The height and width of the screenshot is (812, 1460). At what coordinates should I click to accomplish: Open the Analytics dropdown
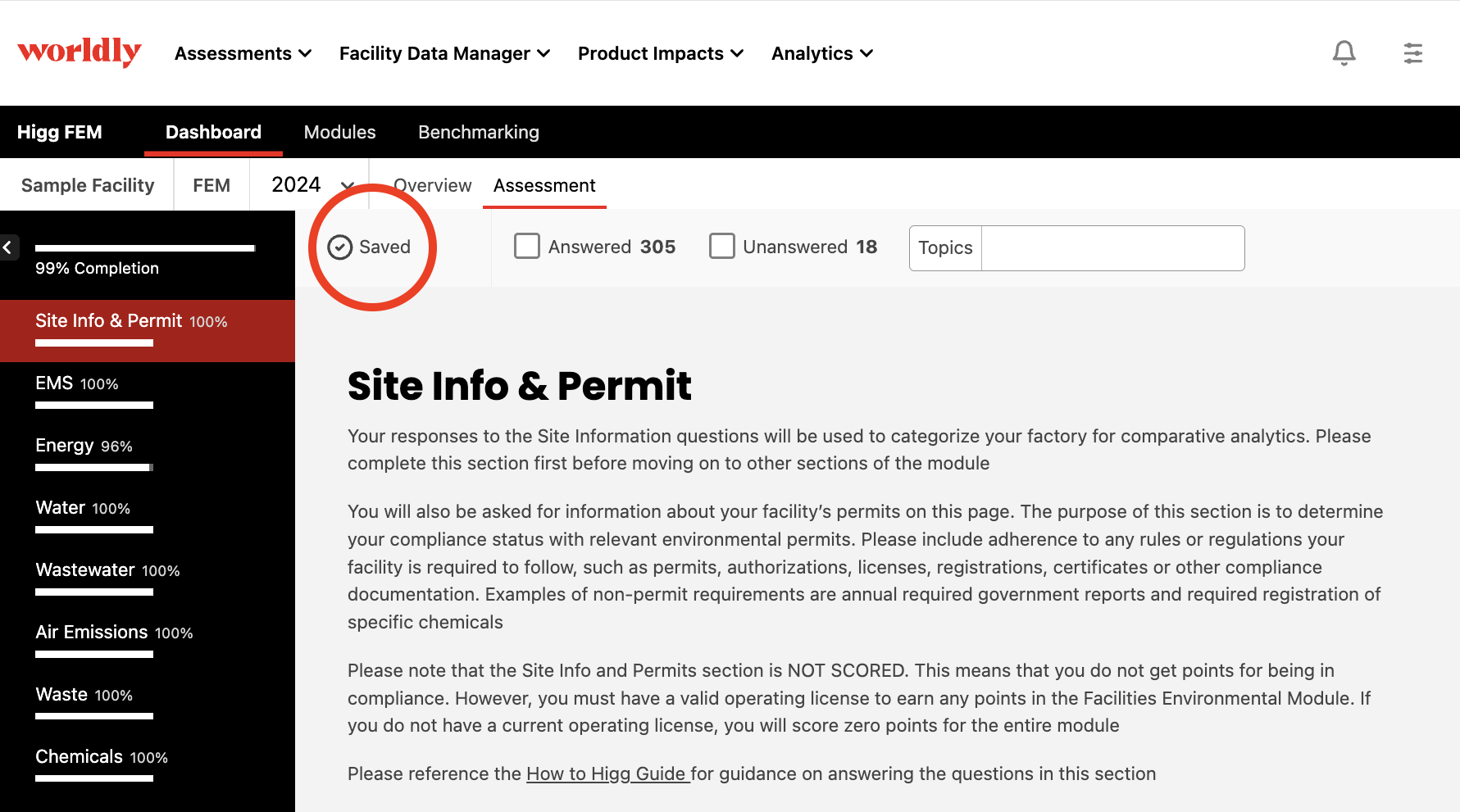pyautogui.click(x=821, y=53)
